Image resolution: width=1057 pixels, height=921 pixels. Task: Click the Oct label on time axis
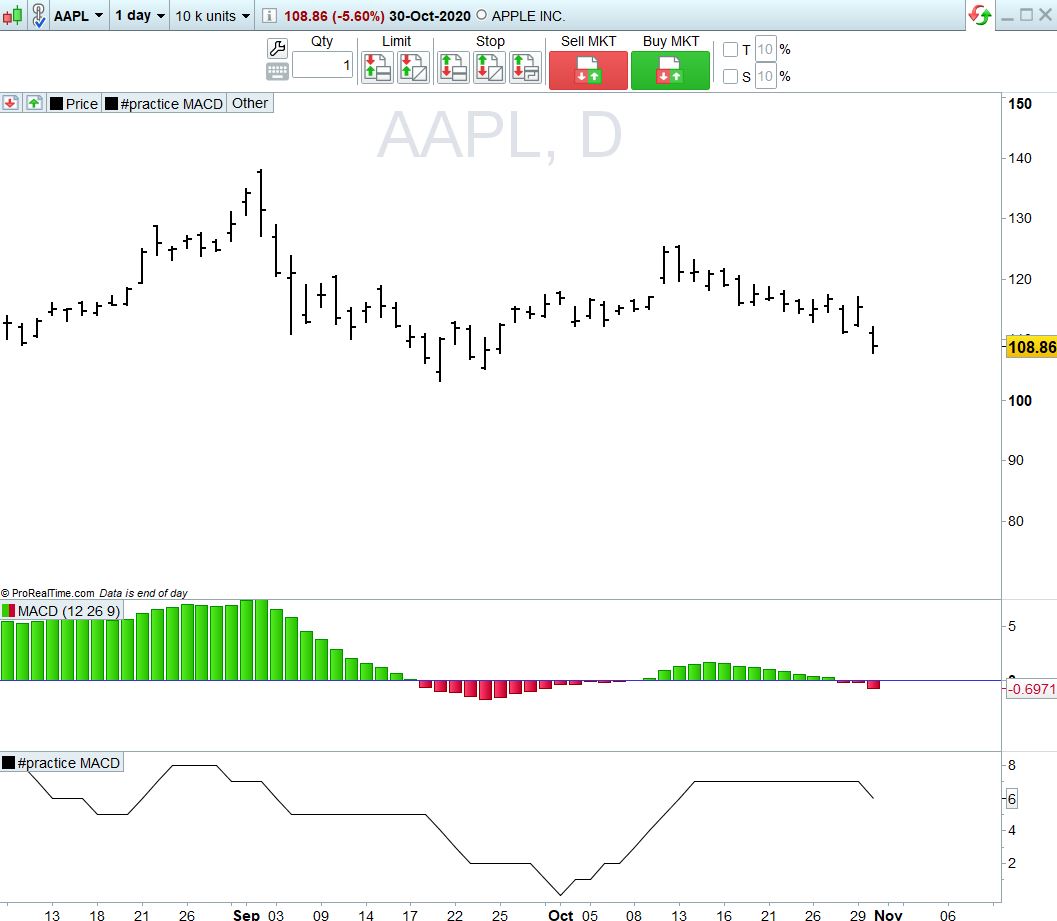[x=561, y=914]
